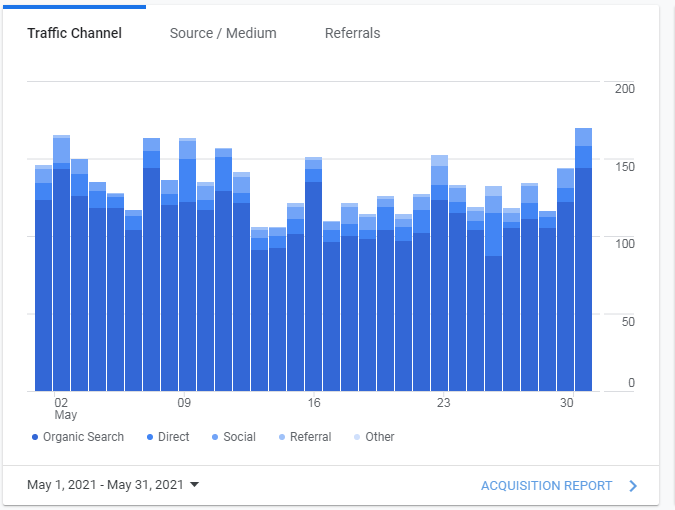
Task: Select the Referrals tab
Action: pyautogui.click(x=352, y=33)
